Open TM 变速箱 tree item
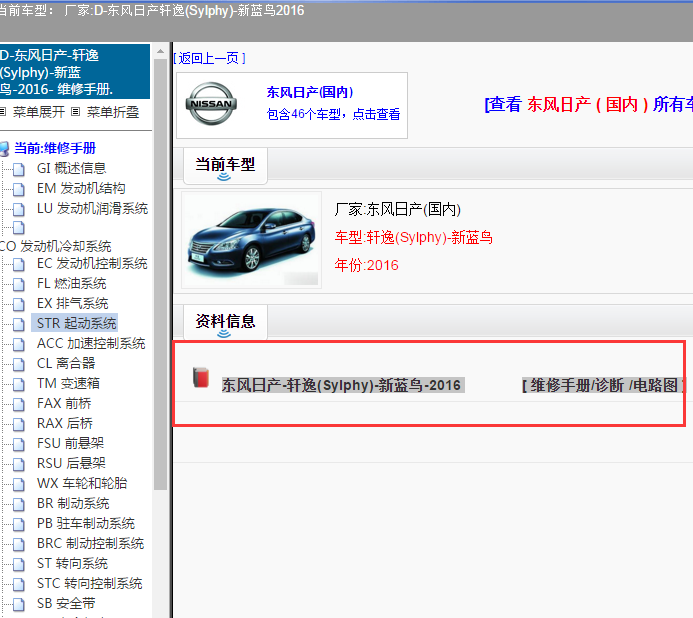Image resolution: width=693 pixels, height=618 pixels. (x=69, y=383)
